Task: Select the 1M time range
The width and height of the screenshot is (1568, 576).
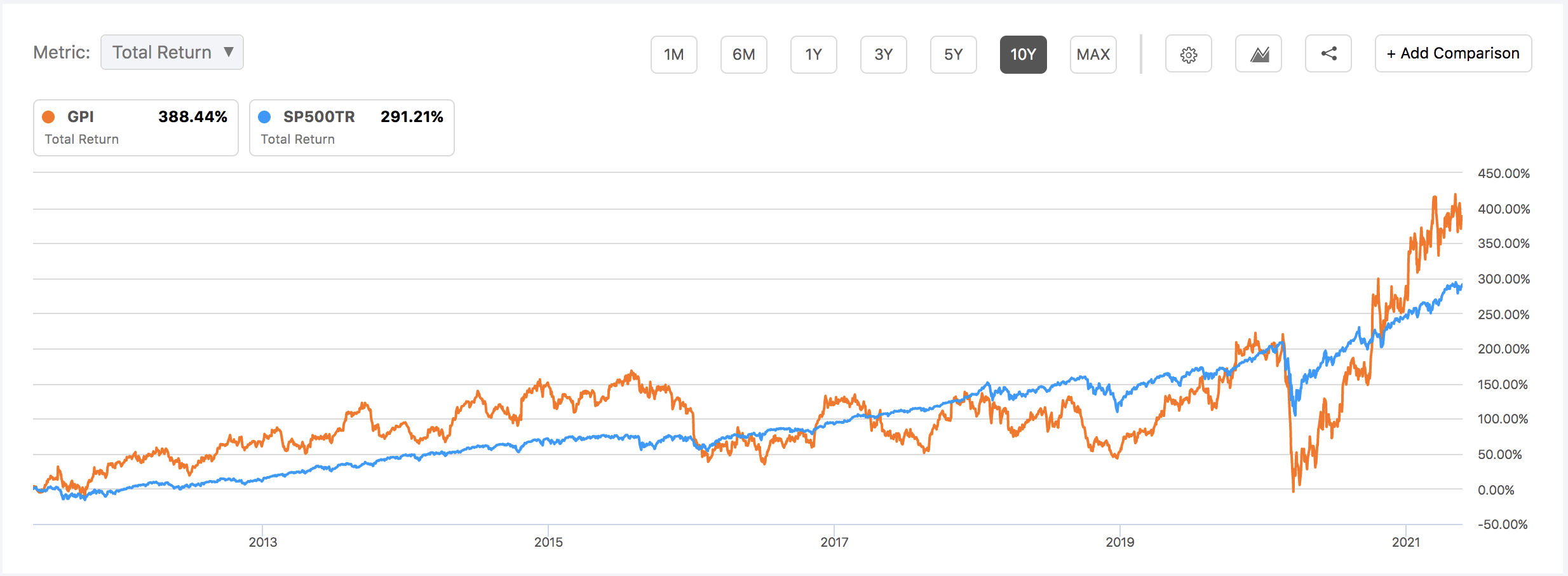Action: coord(674,55)
